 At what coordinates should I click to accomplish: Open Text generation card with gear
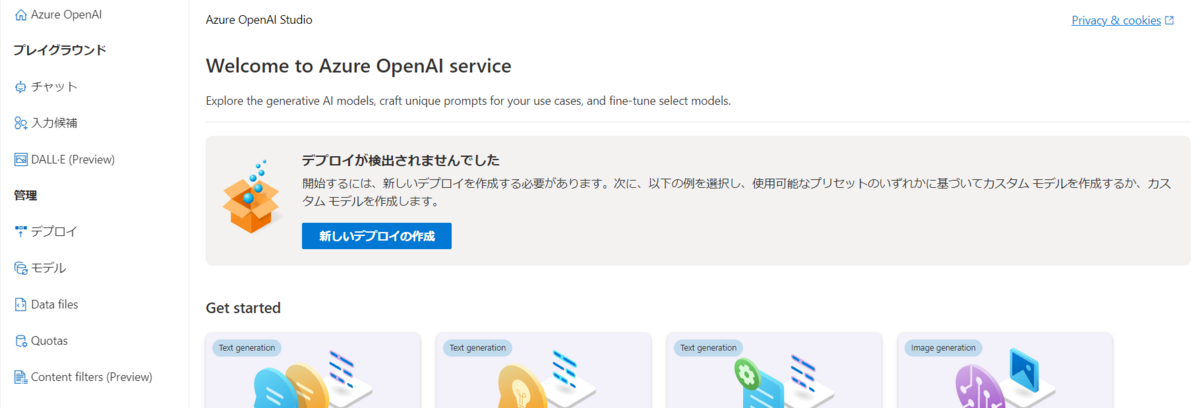coord(774,371)
